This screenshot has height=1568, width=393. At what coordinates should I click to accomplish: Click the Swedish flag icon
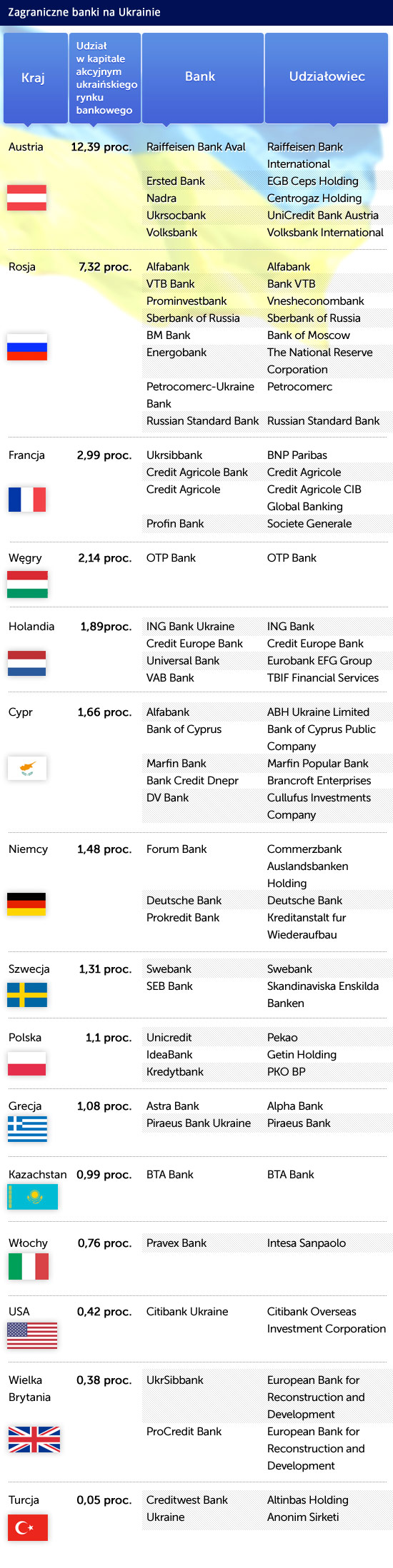[26, 995]
